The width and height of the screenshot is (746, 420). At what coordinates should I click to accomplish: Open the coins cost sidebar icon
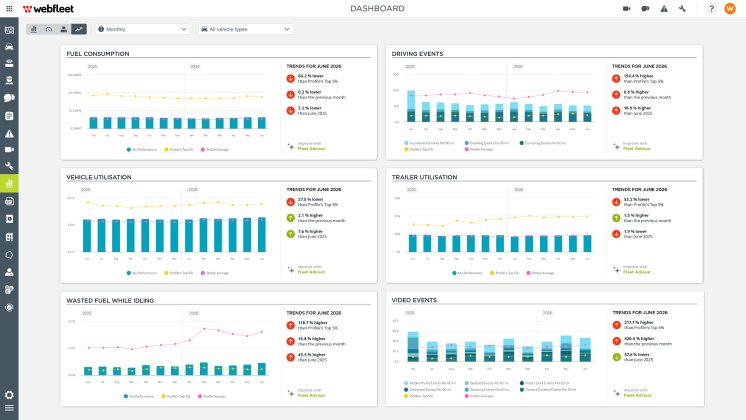(9, 290)
